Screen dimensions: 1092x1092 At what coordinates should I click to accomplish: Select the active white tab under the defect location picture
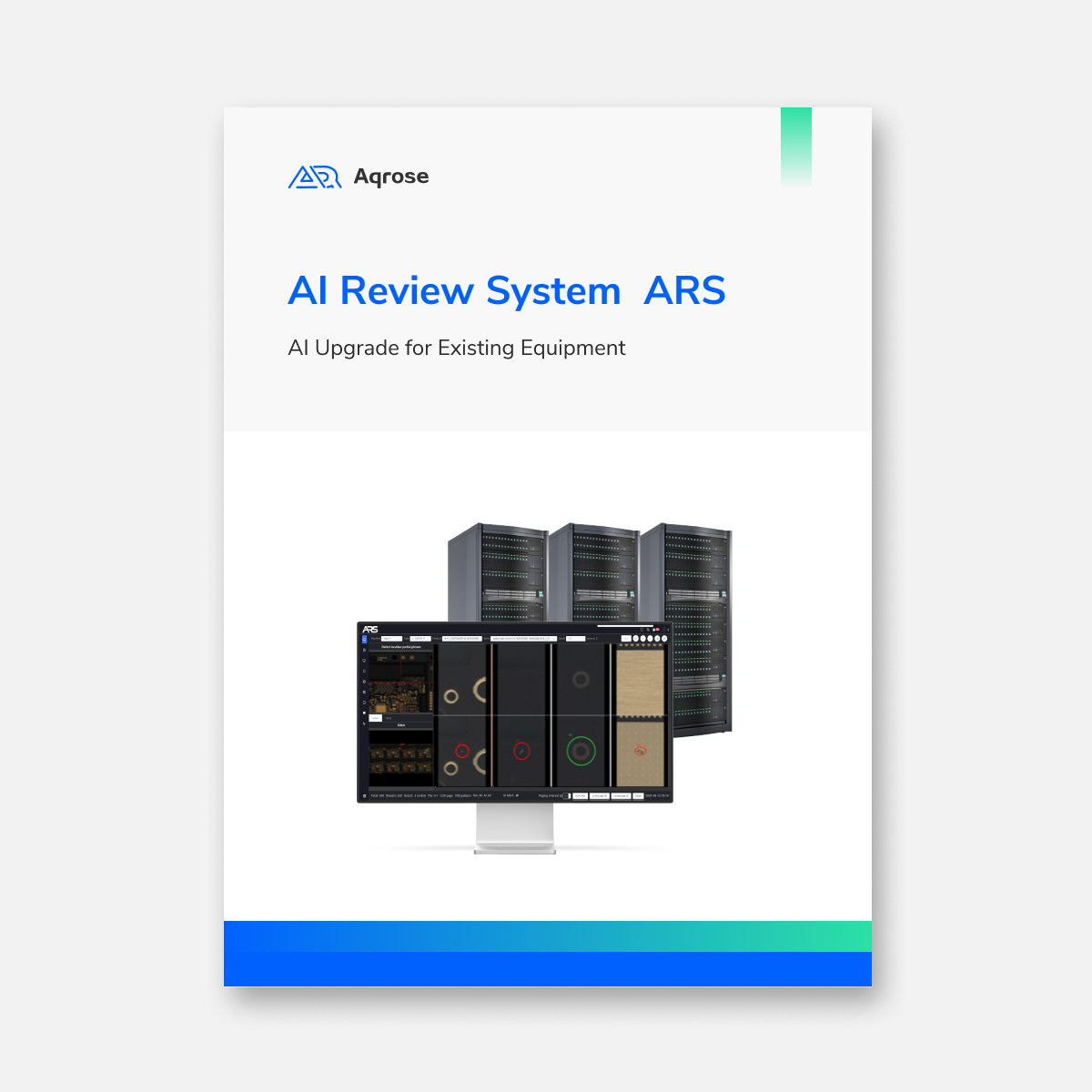point(376,718)
